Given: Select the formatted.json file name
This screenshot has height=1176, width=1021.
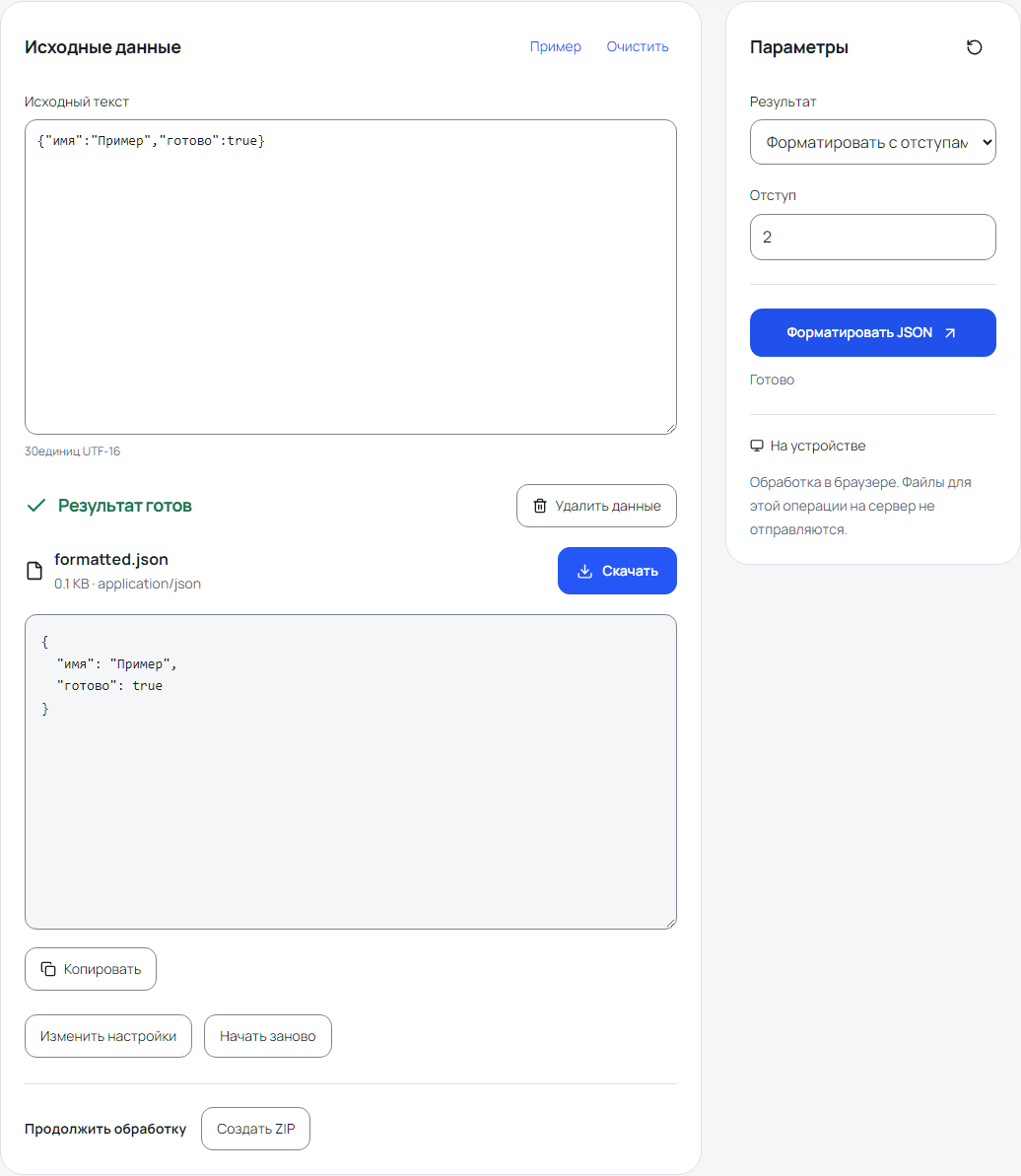Looking at the screenshot, I should (x=111, y=560).
